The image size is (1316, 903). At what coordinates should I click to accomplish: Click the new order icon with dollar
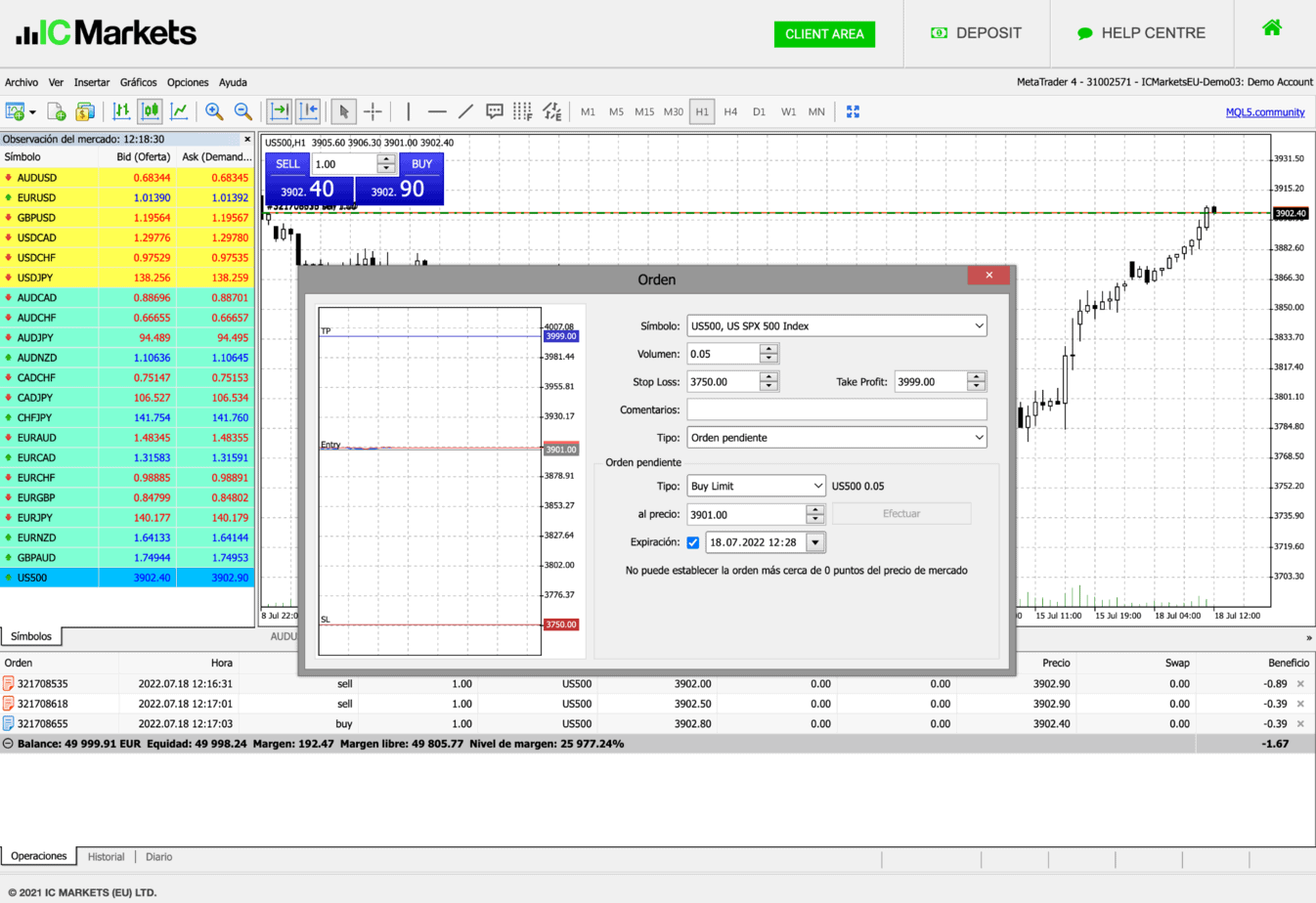[x=85, y=111]
